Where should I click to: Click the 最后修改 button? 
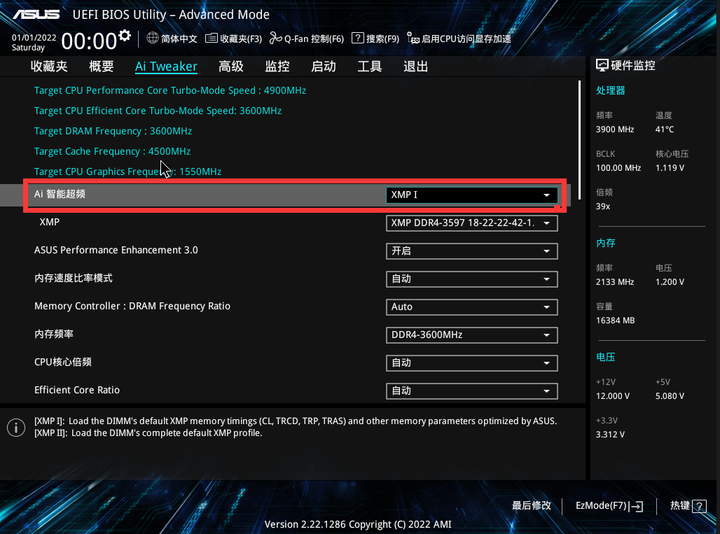[531, 506]
